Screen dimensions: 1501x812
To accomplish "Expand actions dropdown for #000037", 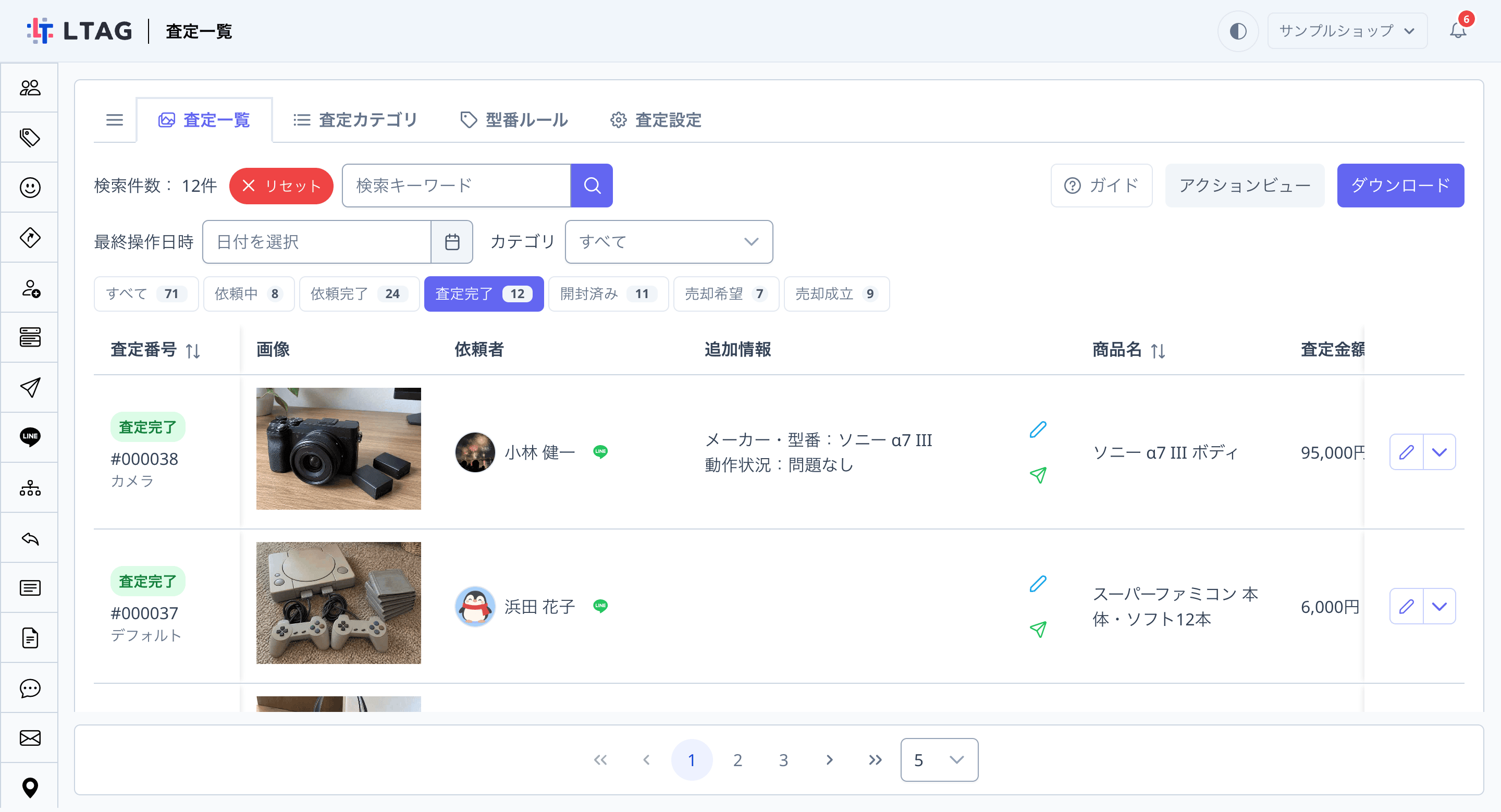I will tap(1439, 606).
